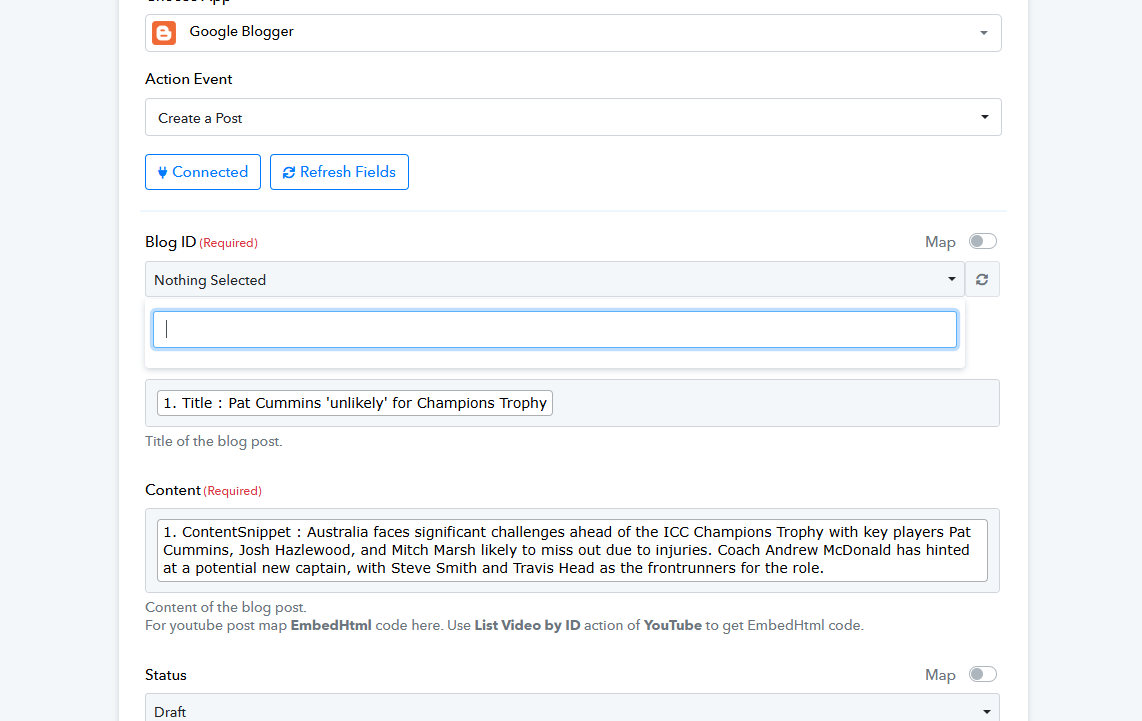Viewport: 1142px width, 721px height.
Task: Click the bold 'List Video by ID' text
Action: (x=527, y=626)
